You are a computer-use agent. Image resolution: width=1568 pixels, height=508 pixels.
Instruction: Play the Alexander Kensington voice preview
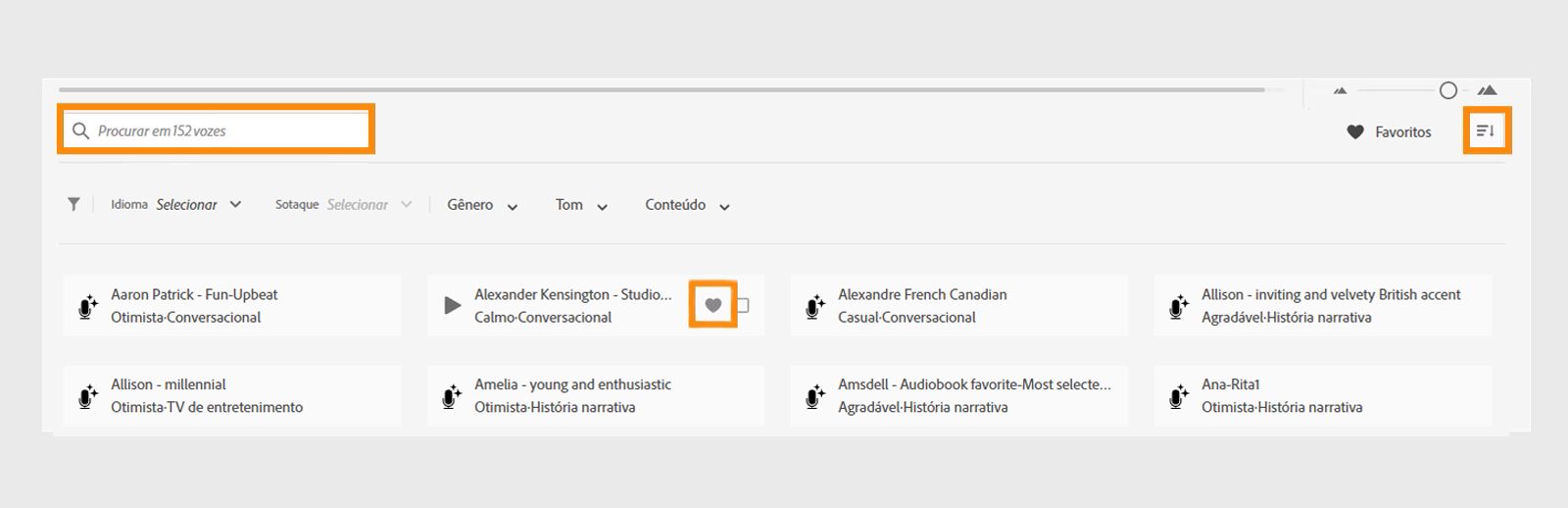452,306
